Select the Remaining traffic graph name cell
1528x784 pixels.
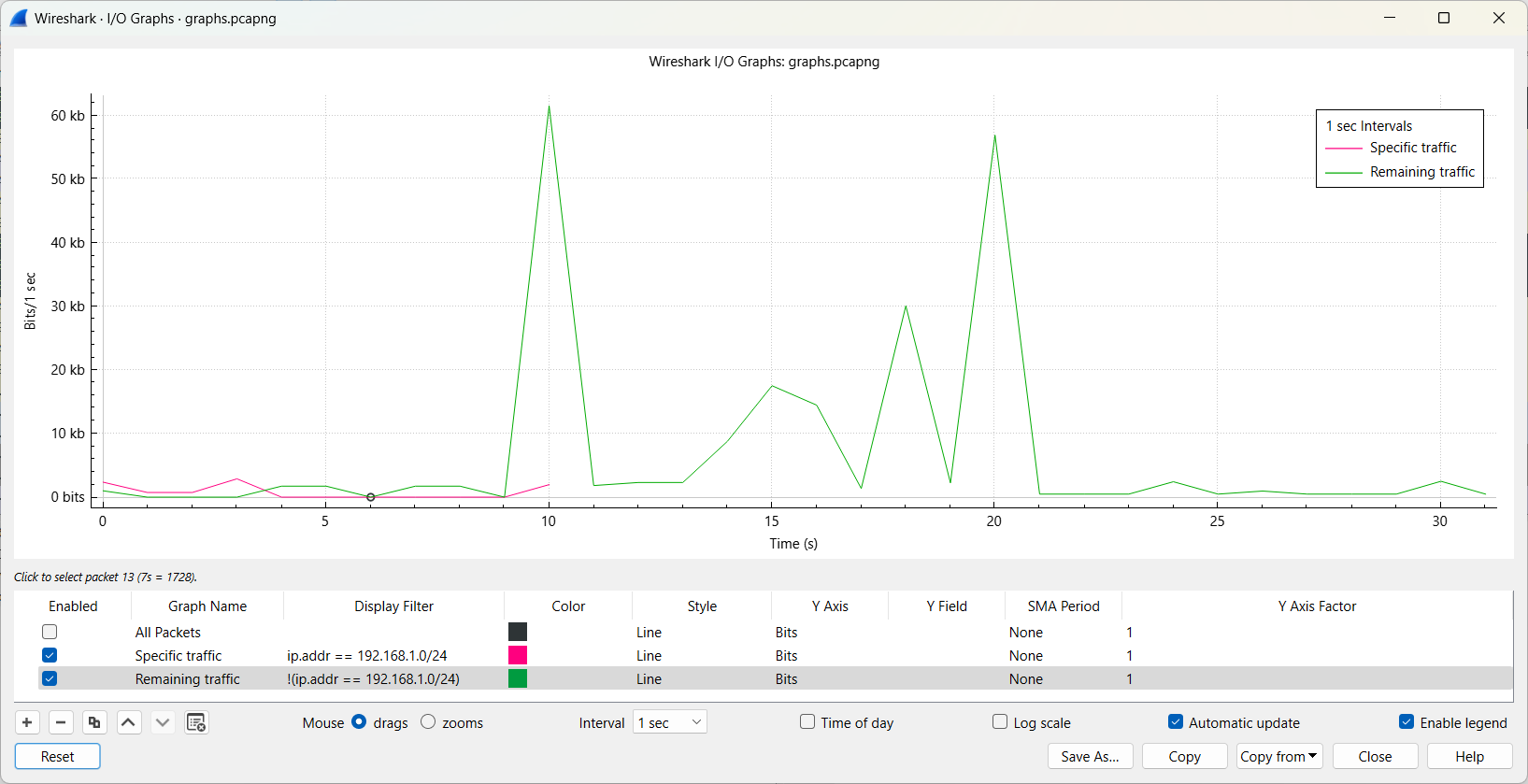207,679
